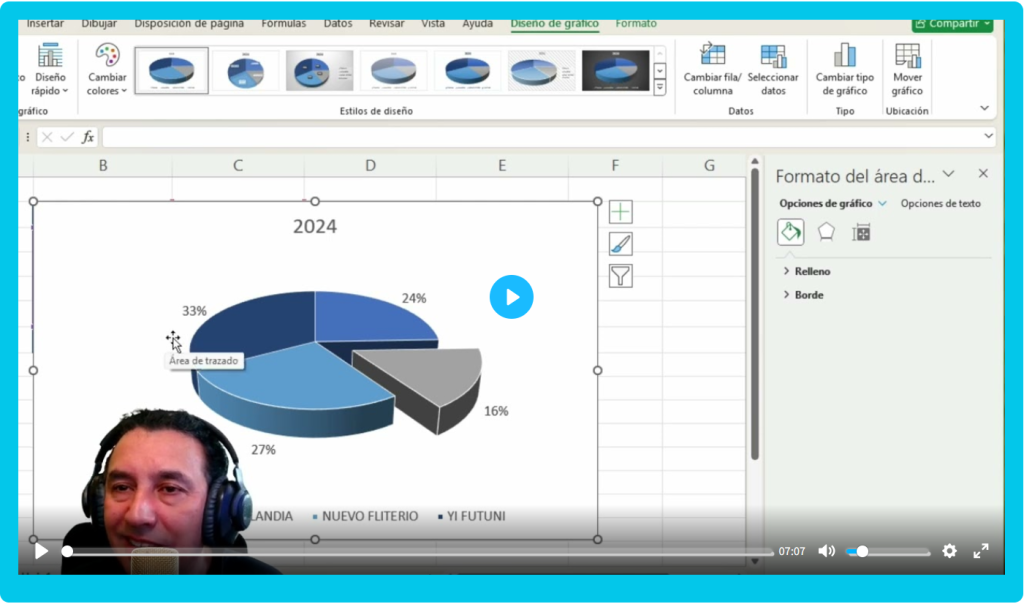Click the video volume slider
The image size is (1024, 604).
[888, 551]
